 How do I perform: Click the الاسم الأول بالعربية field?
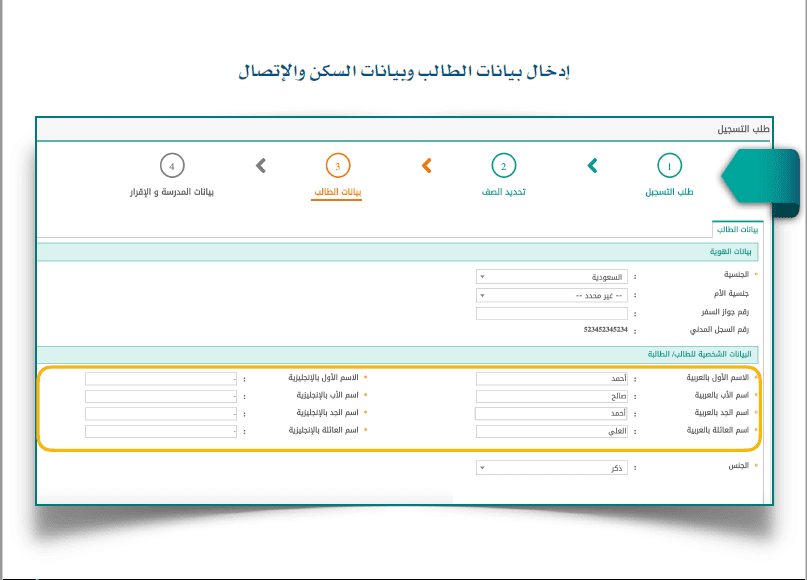(x=552, y=379)
